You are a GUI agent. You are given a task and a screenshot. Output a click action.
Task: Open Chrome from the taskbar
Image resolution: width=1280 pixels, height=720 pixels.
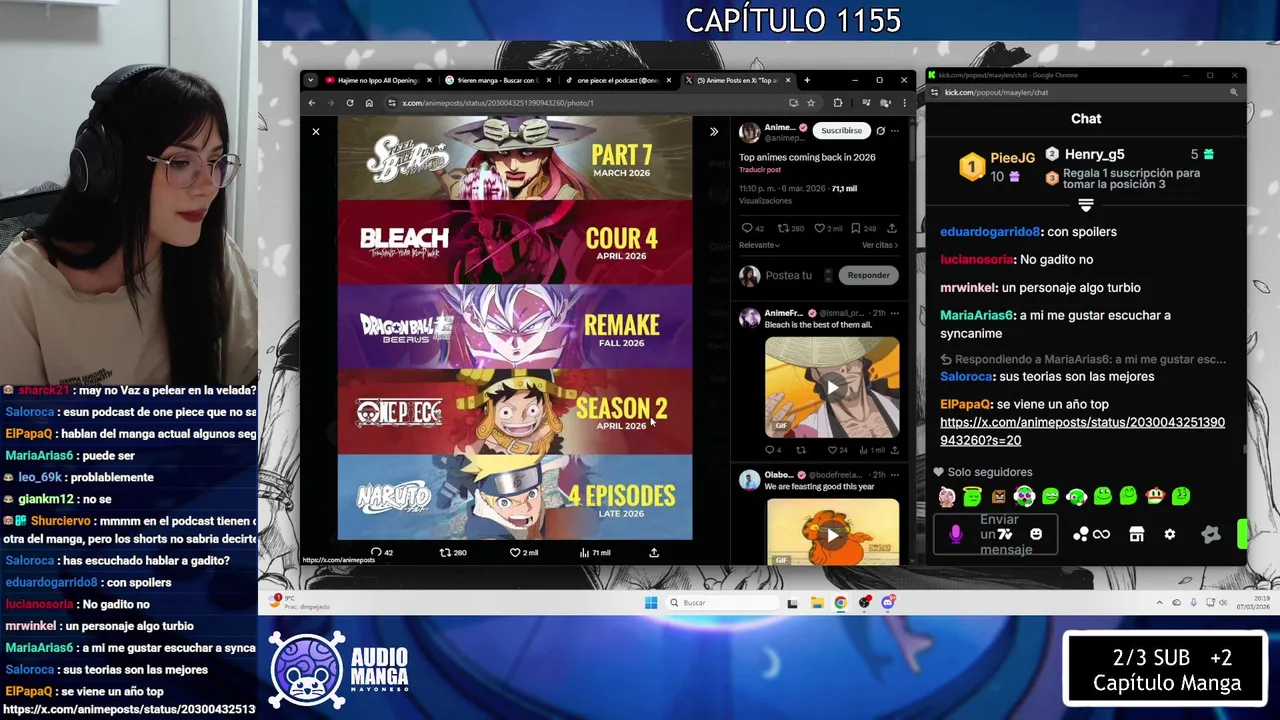(840, 602)
